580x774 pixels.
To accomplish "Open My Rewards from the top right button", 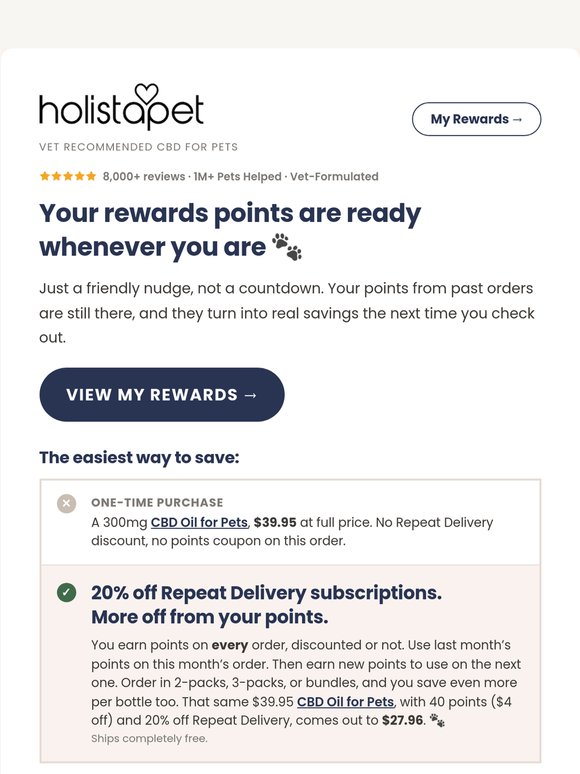I will coord(476,119).
